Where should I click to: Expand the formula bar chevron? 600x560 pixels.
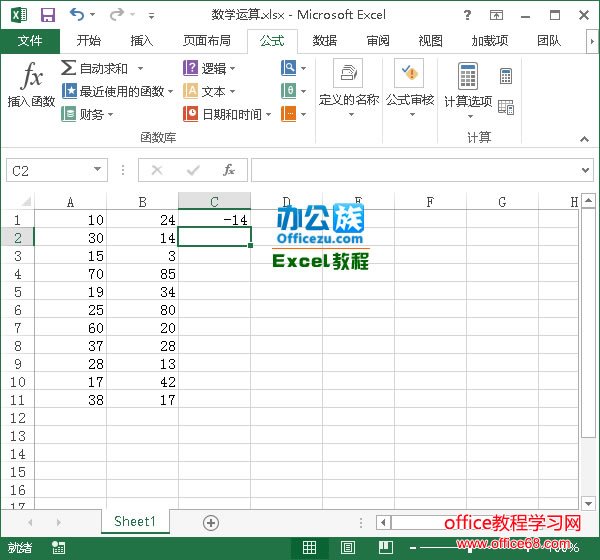click(585, 170)
